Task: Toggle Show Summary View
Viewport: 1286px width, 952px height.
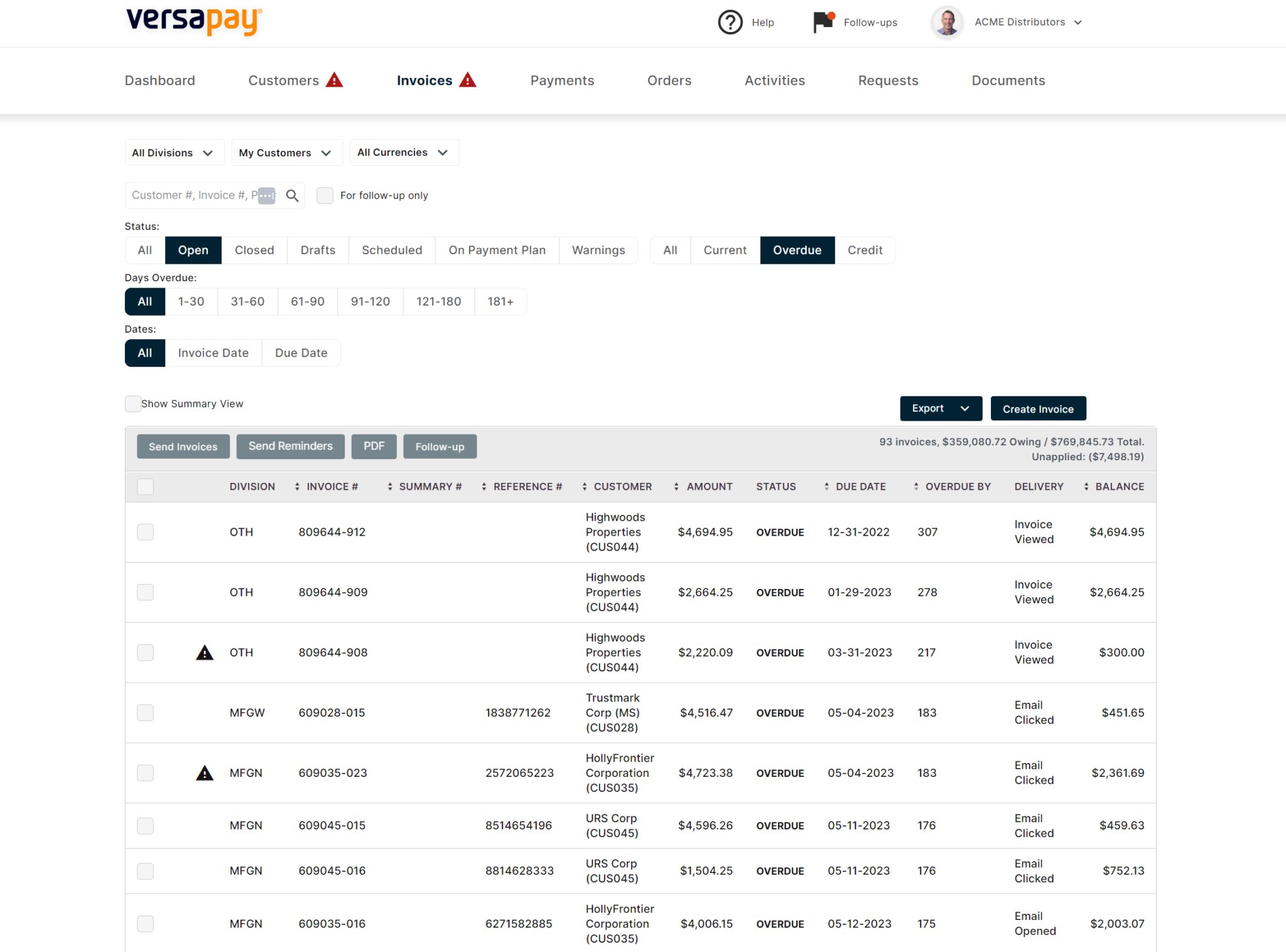Action: click(132, 404)
